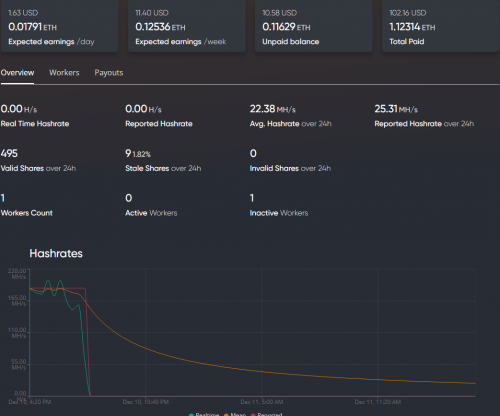Viewport: 500px width, 416px height.
Task: Open the Payouts tab
Action: click(x=109, y=73)
